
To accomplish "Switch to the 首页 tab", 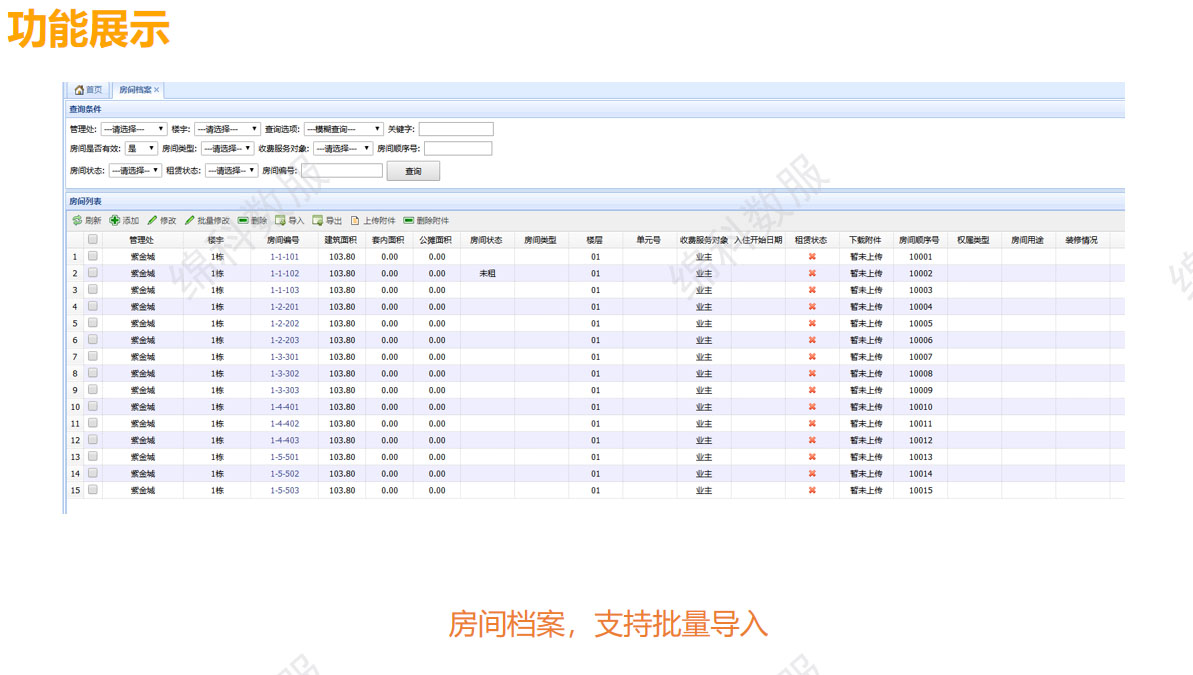I will [x=88, y=90].
